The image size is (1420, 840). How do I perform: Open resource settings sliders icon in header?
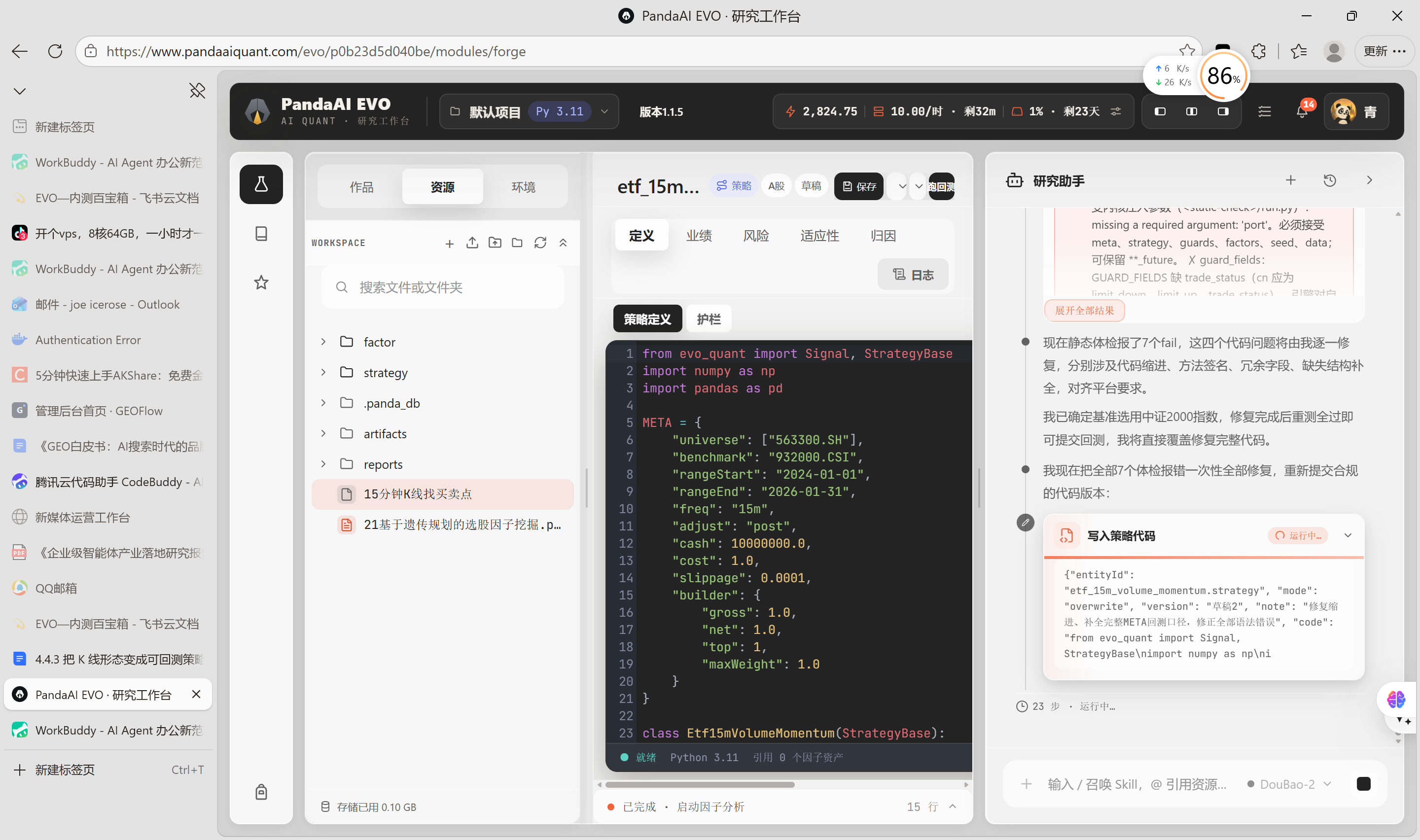click(x=1115, y=111)
